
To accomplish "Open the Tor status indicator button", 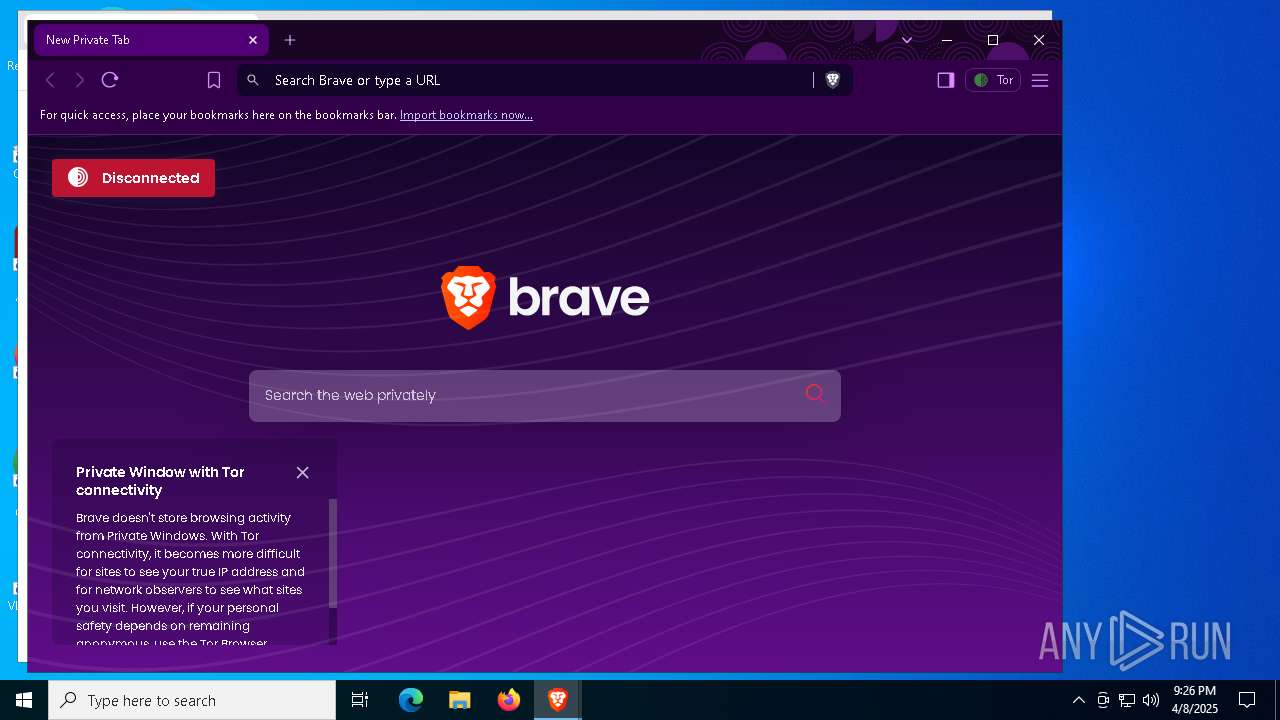I will point(993,80).
